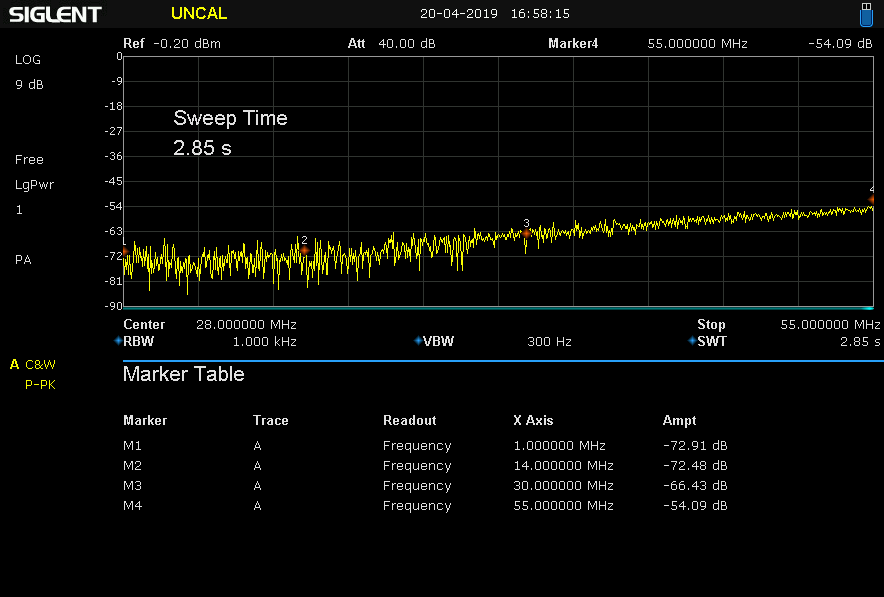The height and width of the screenshot is (597, 884).
Task: Click the header Marker4 frequency 55.000000 MHz
Action: coord(697,43)
